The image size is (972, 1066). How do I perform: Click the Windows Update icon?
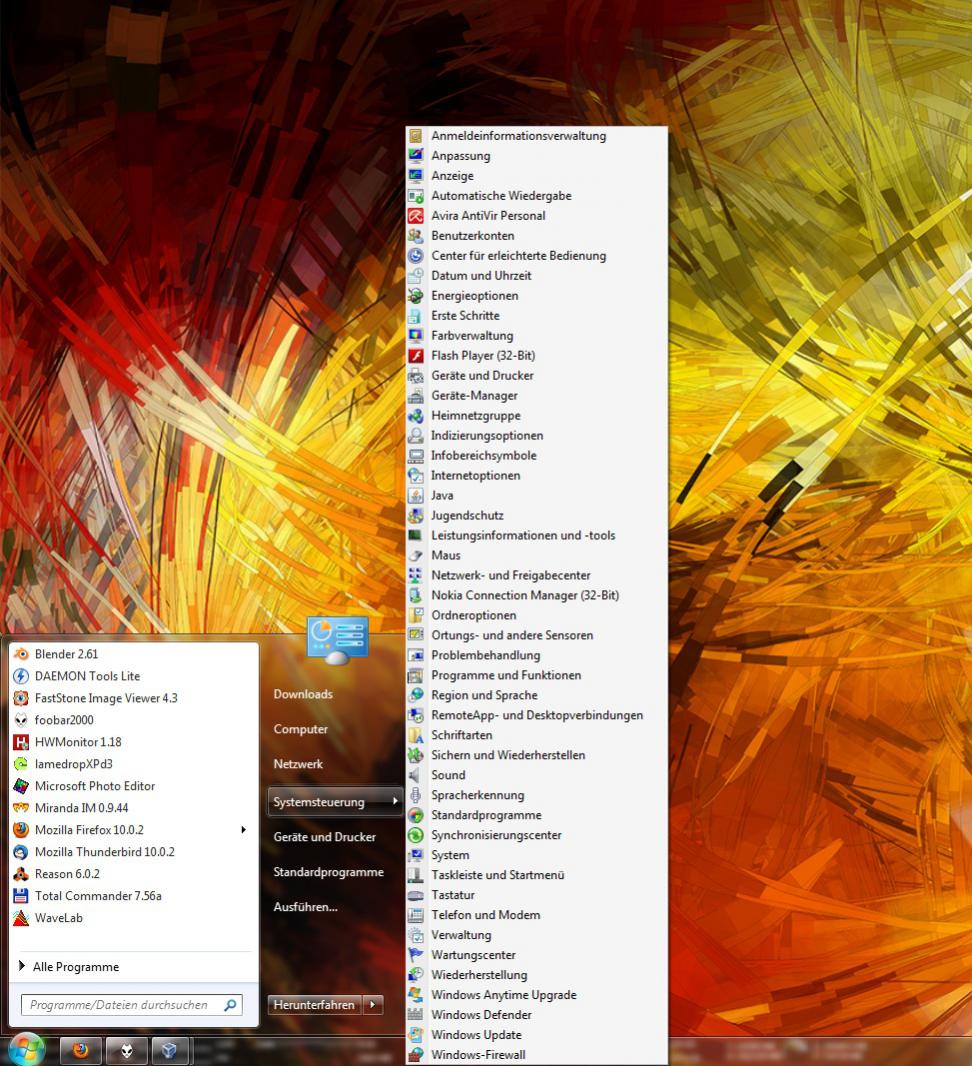tap(415, 1035)
